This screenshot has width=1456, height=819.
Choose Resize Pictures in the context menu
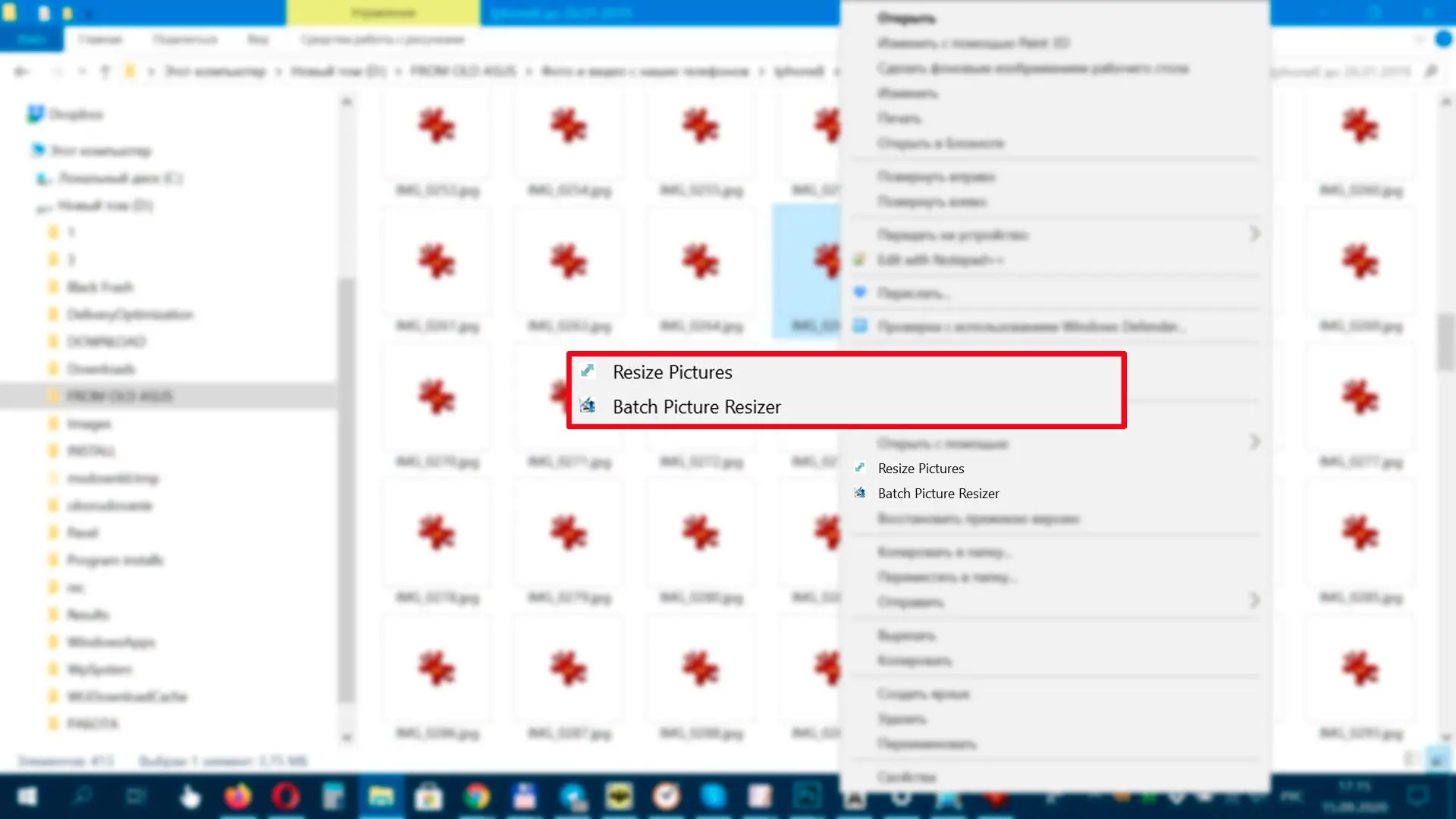pyautogui.click(x=921, y=469)
